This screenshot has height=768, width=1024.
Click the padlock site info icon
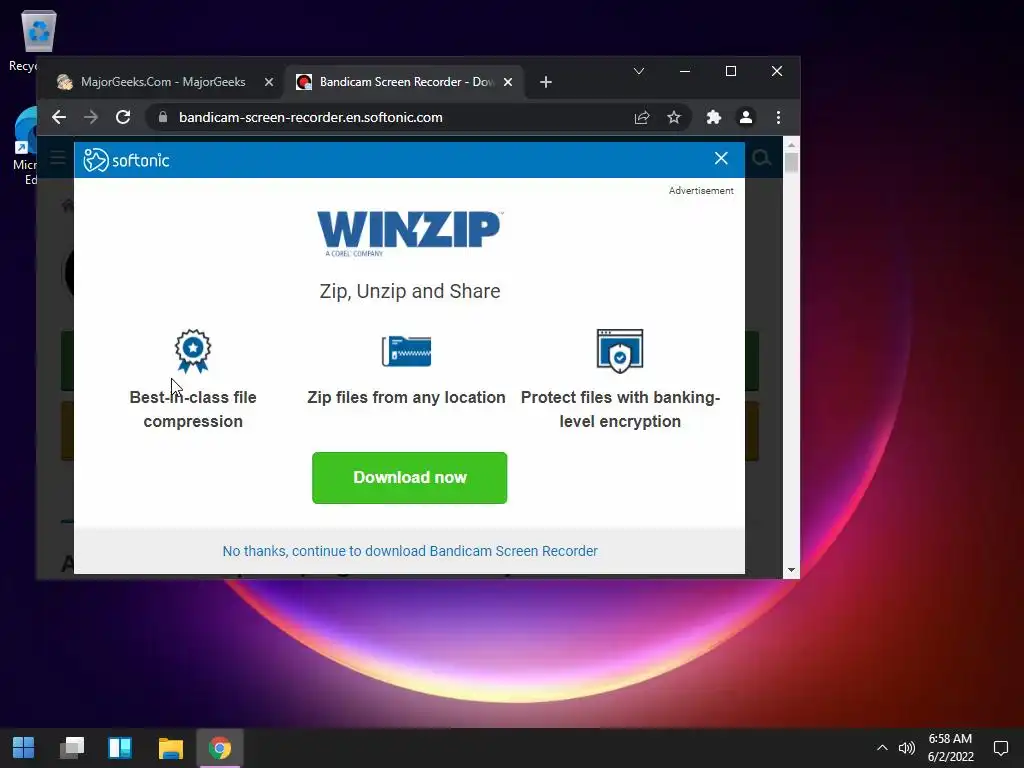[x=163, y=118]
